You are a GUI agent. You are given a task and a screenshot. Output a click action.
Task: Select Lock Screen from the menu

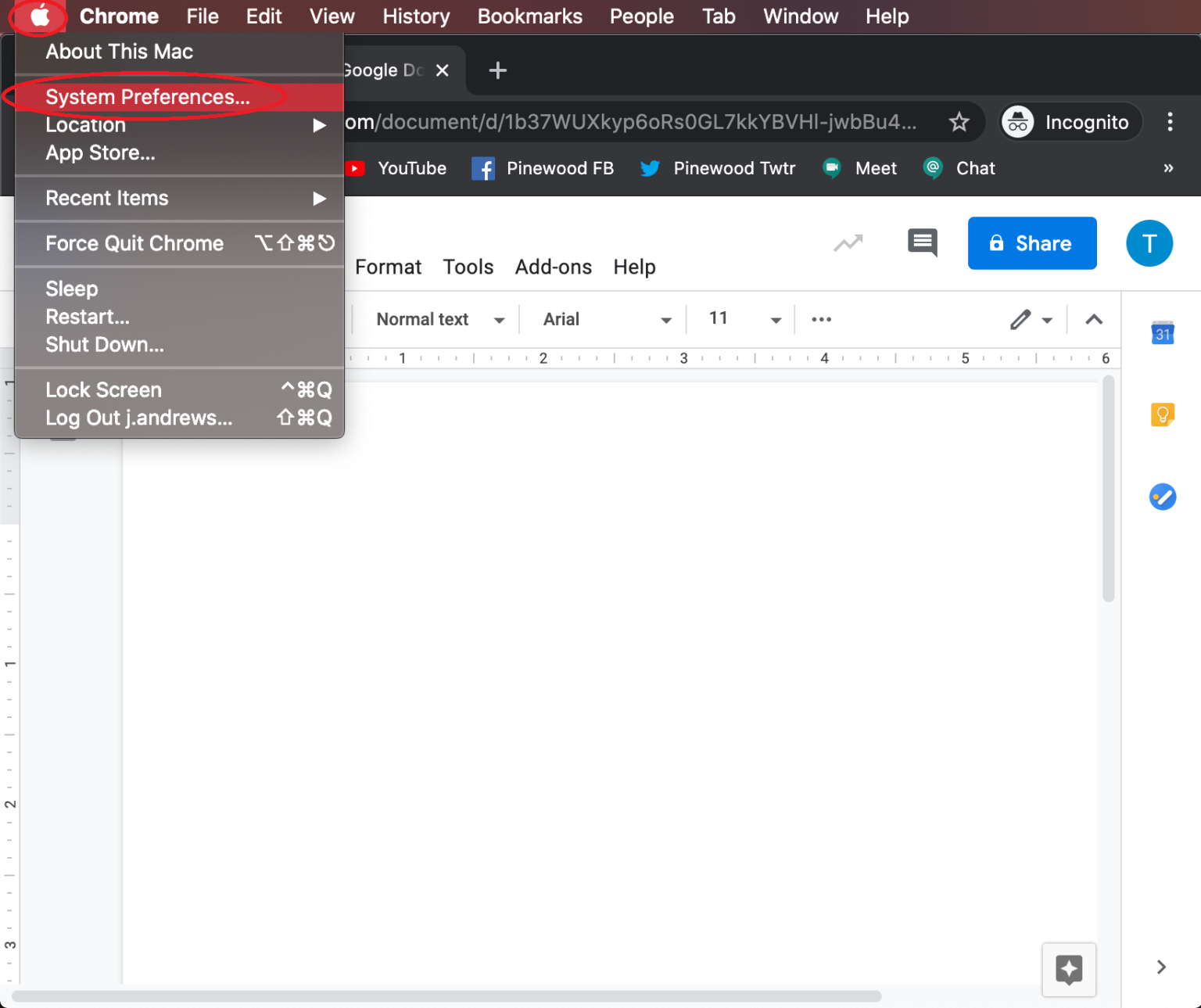tap(103, 389)
